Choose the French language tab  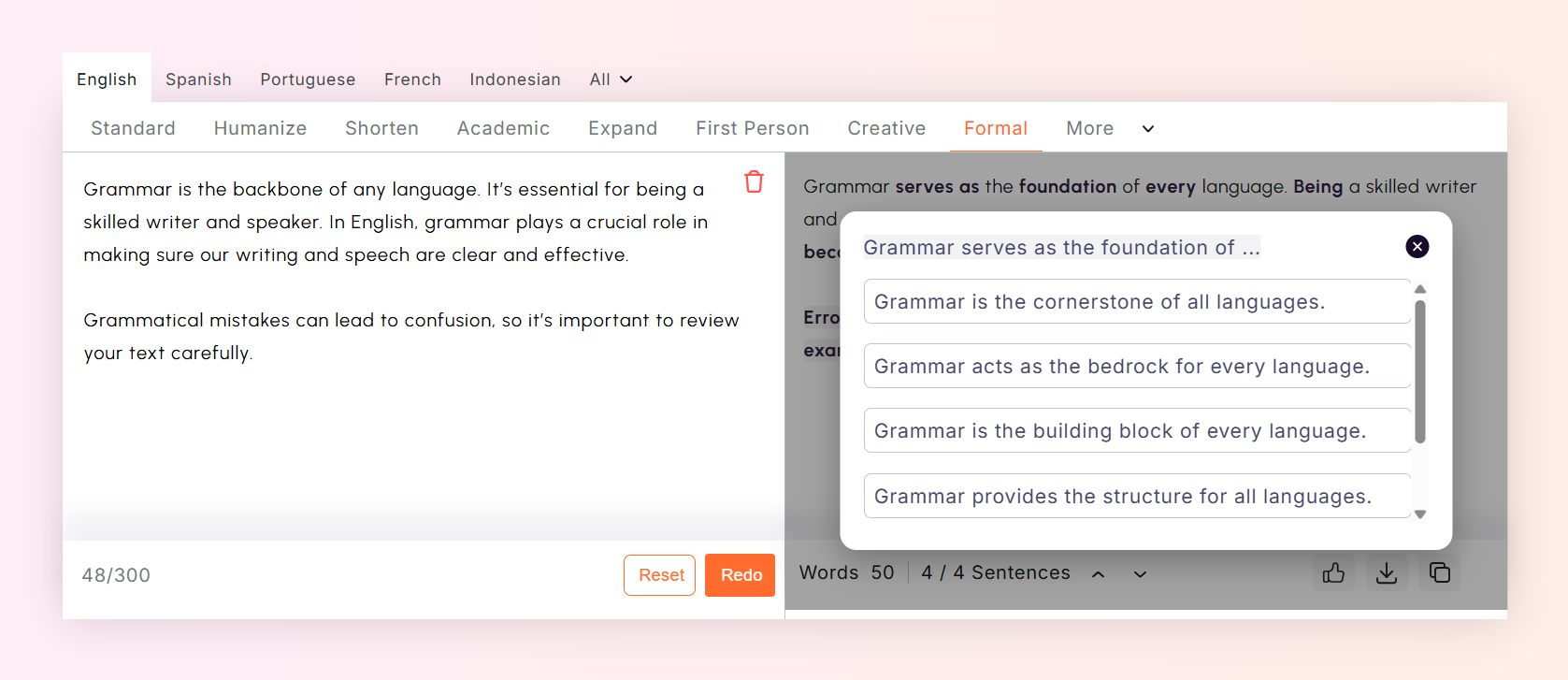[412, 80]
